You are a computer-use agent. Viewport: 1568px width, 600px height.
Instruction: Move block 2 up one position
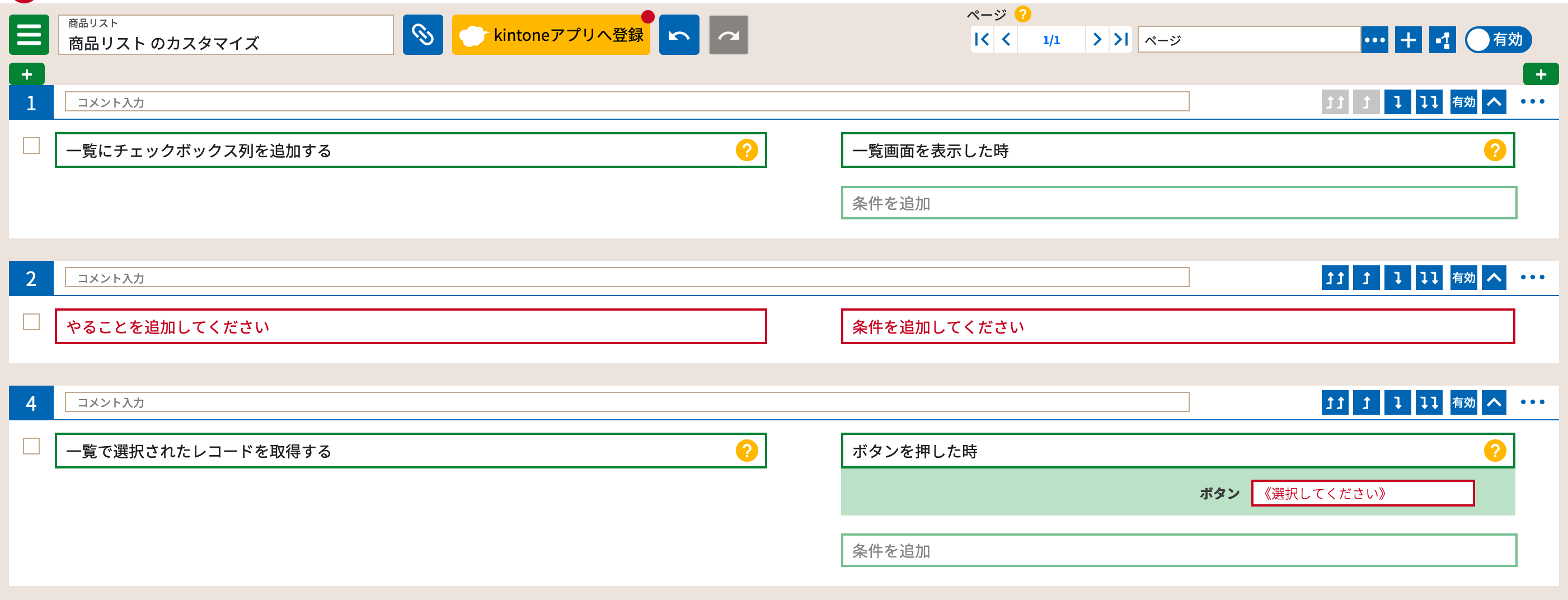click(1366, 278)
